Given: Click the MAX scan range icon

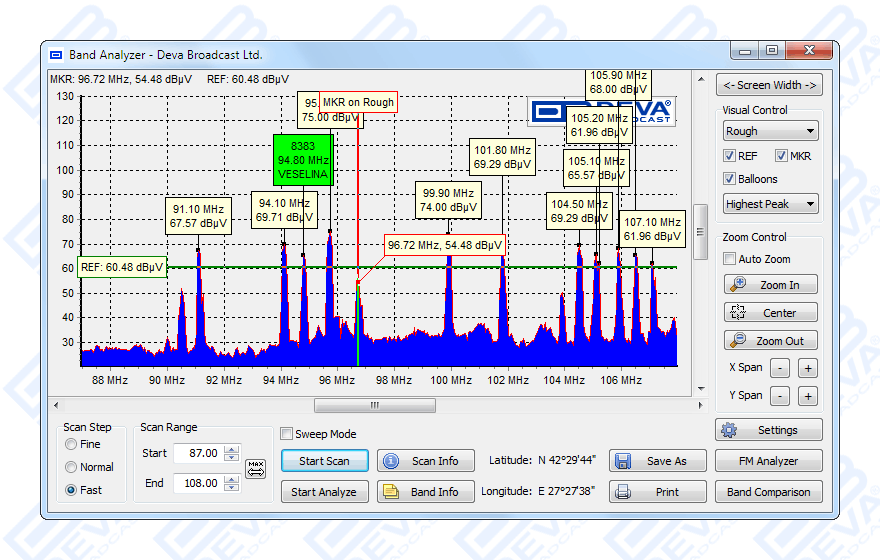Looking at the screenshot, I should coord(256,468).
